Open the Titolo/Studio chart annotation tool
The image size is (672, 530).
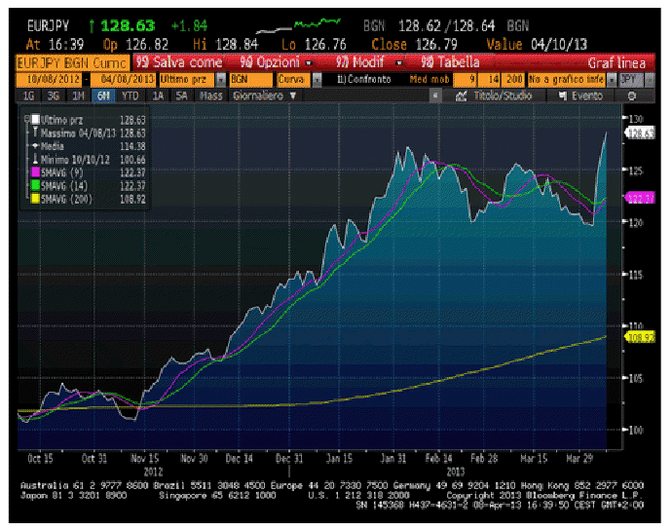click(496, 96)
